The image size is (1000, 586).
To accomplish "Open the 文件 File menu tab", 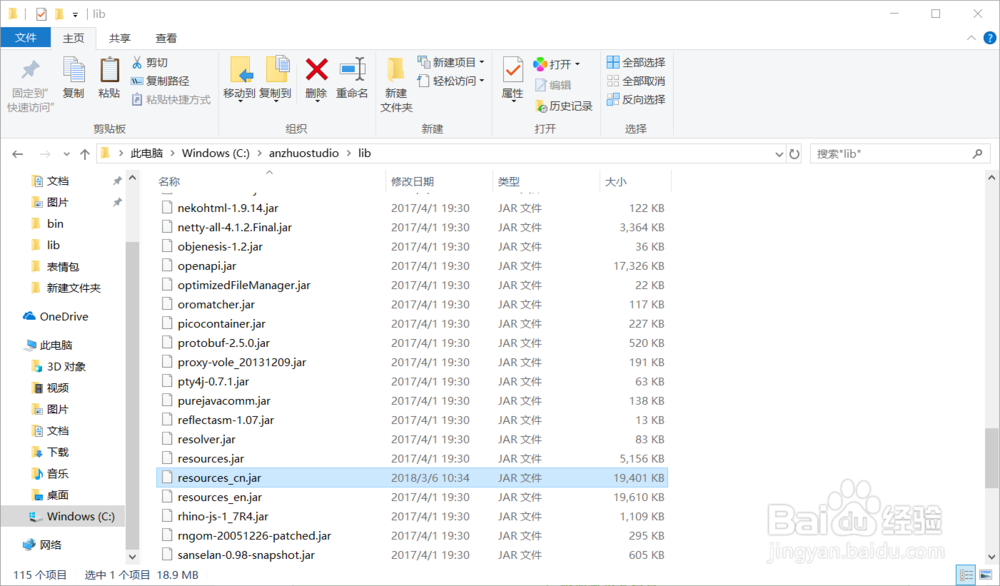I will [26, 38].
